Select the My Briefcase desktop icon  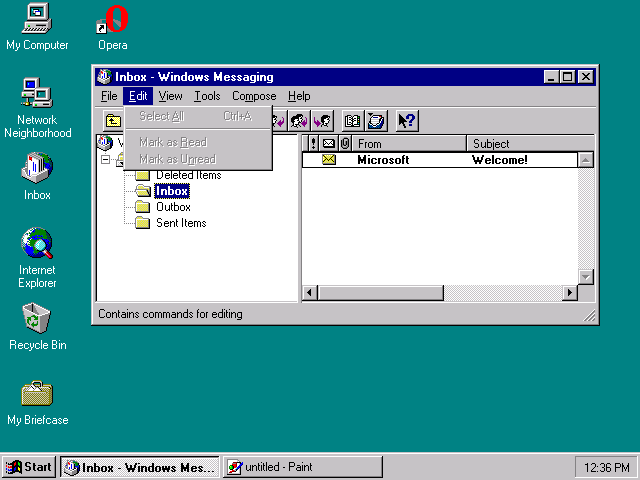[x=37, y=403]
